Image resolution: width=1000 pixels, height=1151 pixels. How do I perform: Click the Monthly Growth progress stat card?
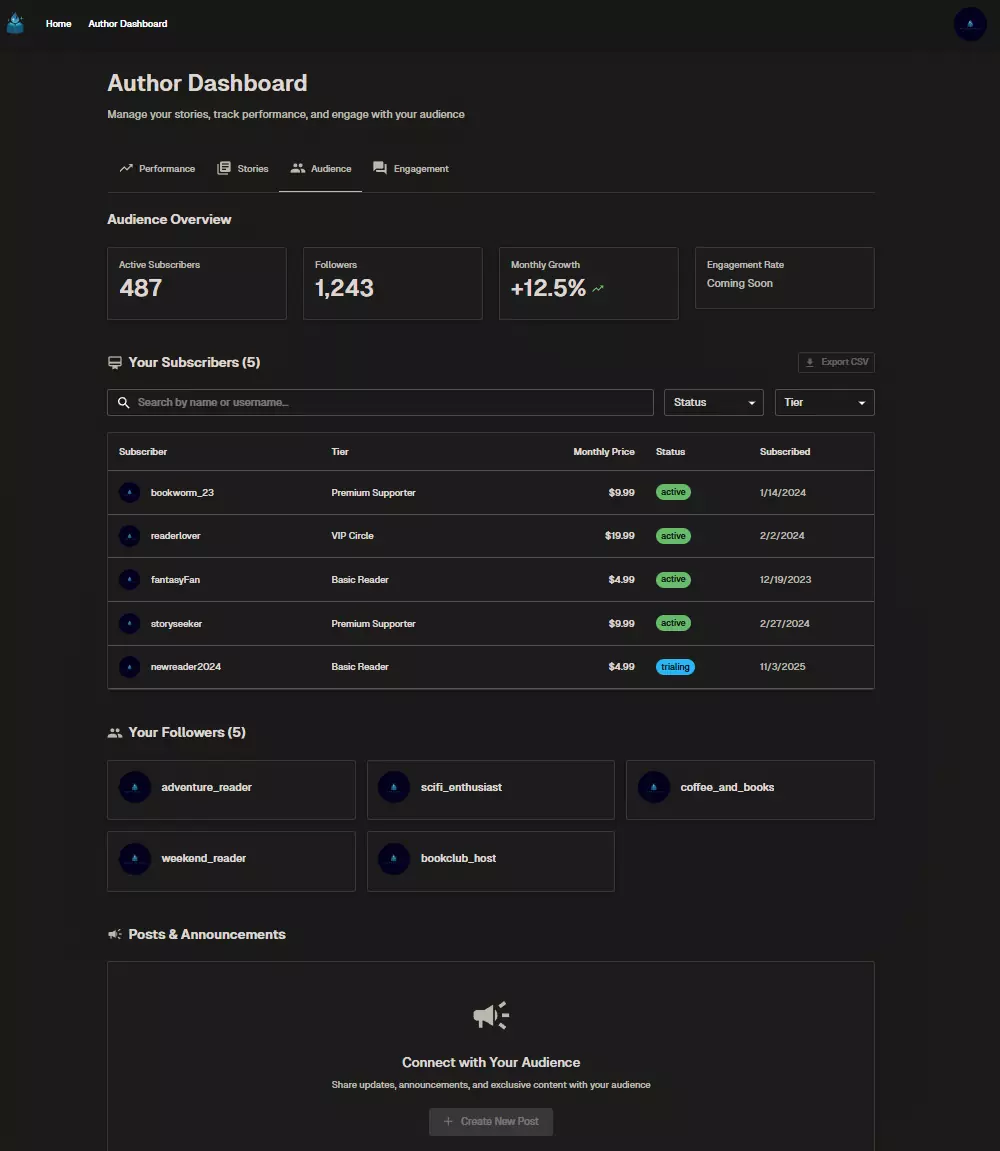588,283
